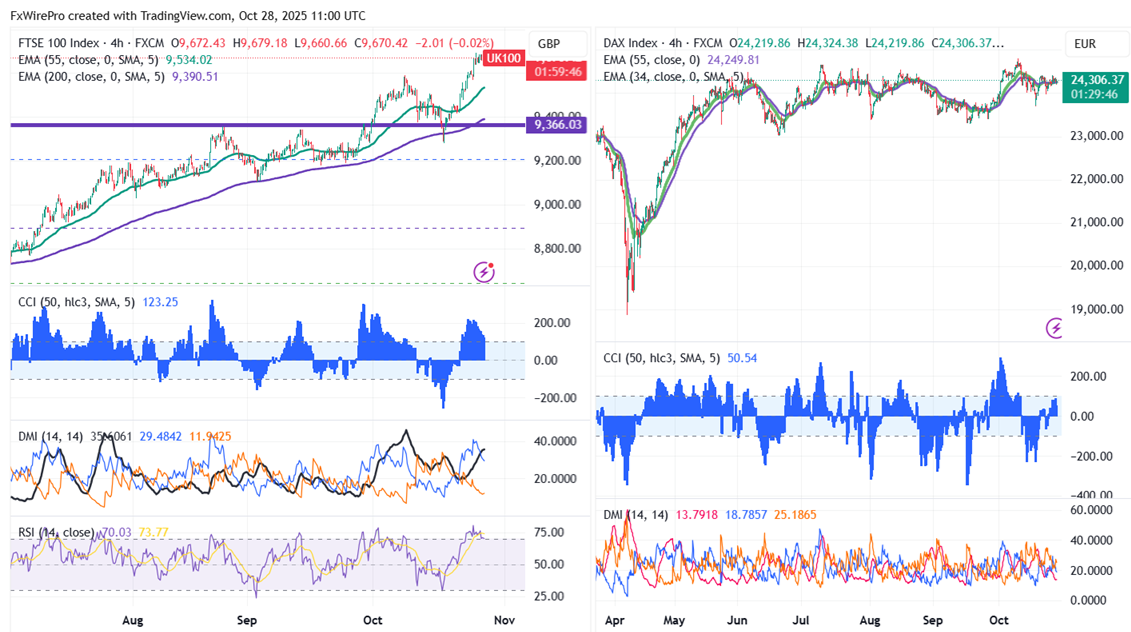Select DAX EMA 34 indicator legend

673,76
